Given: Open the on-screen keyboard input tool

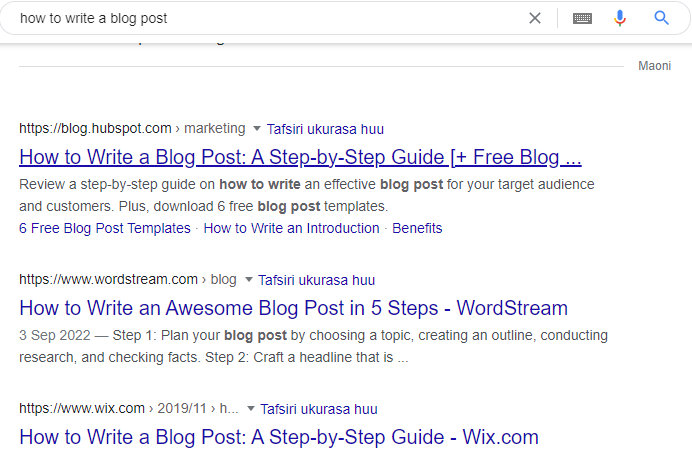Looking at the screenshot, I should click(582, 19).
